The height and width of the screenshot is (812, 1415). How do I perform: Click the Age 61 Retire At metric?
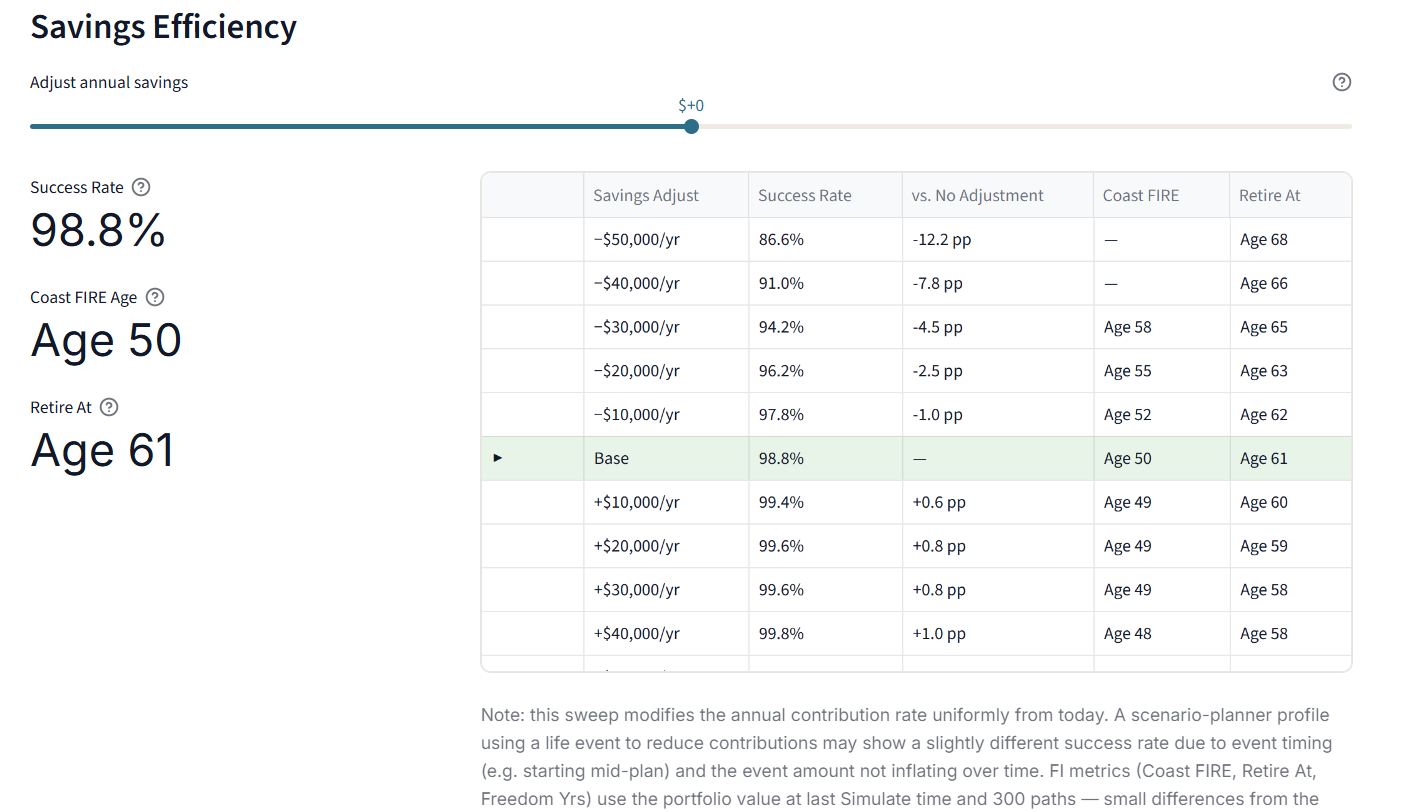click(102, 451)
